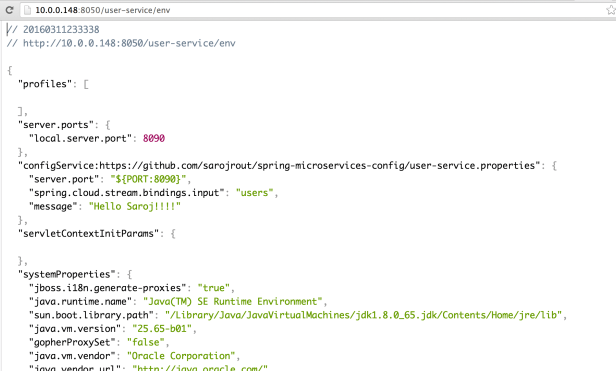The width and height of the screenshot is (616, 371).
Task: Select the "java.vm.vendor" key
Action: (x=72, y=356)
